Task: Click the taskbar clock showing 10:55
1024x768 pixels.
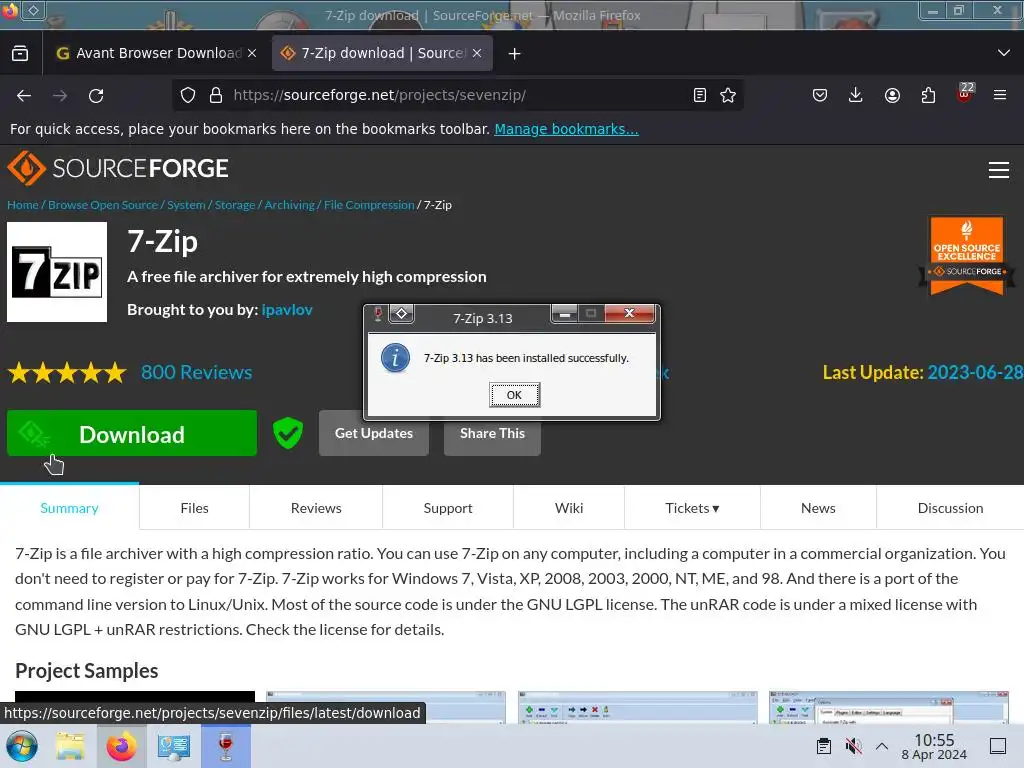Action: [x=934, y=746]
